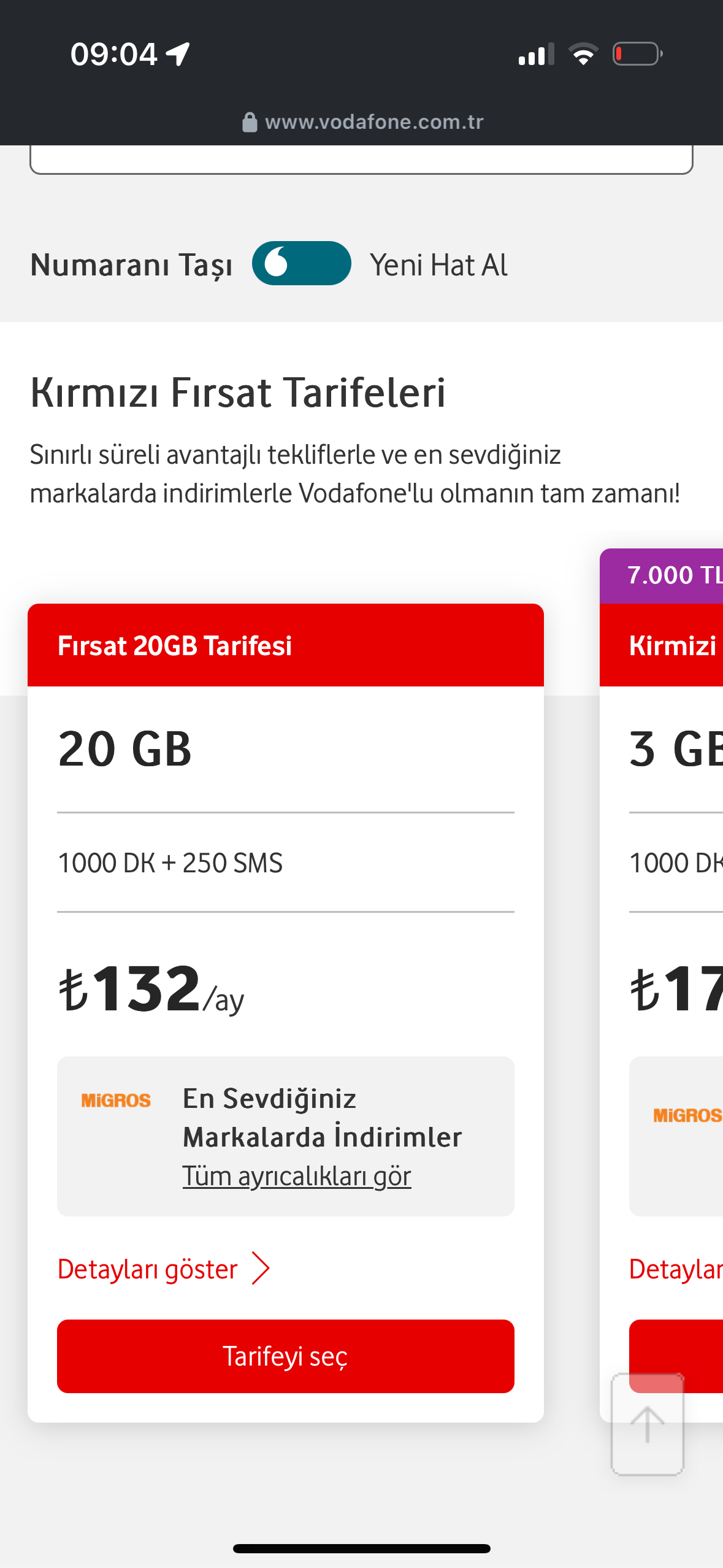Image resolution: width=723 pixels, height=1568 pixels.
Task: Tap the Migros logo in first card
Action: pyautogui.click(x=116, y=1101)
